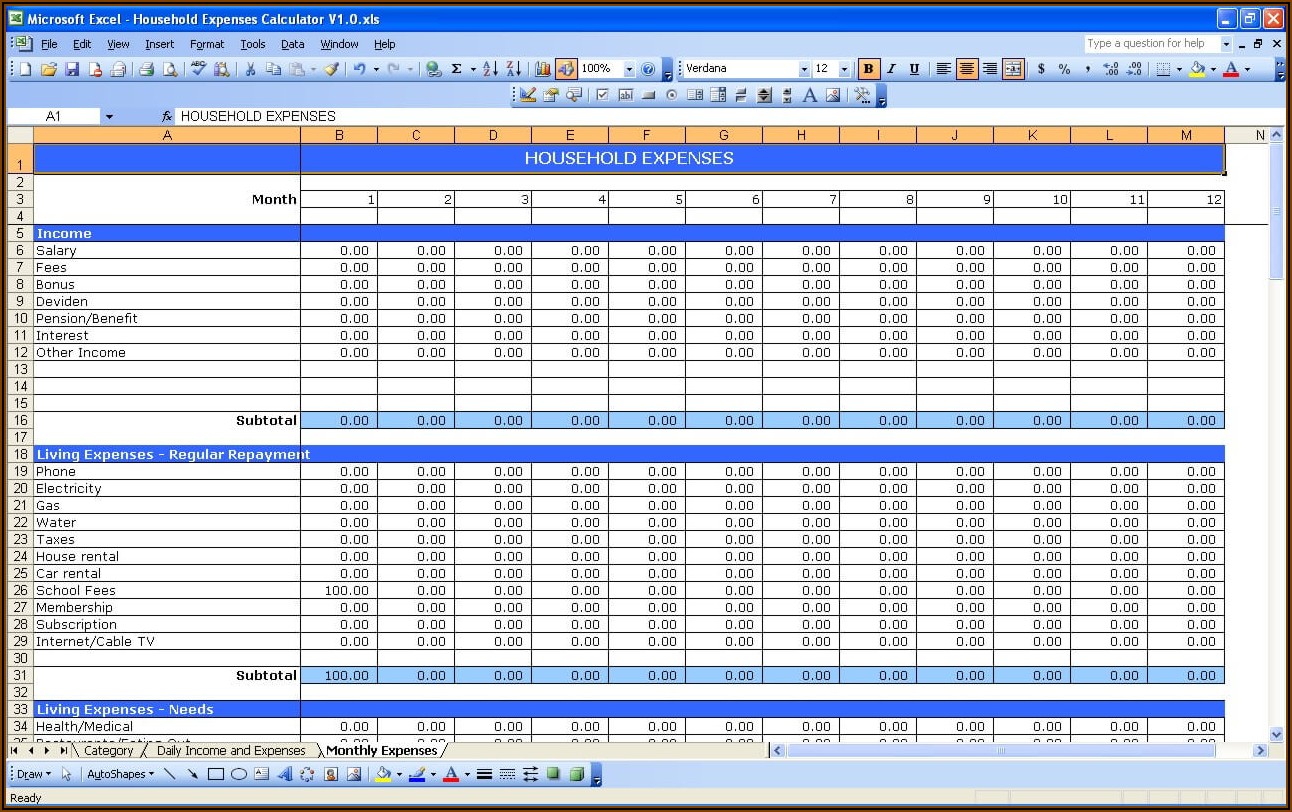
Task: Select the Oval shape tool
Action: [239, 774]
